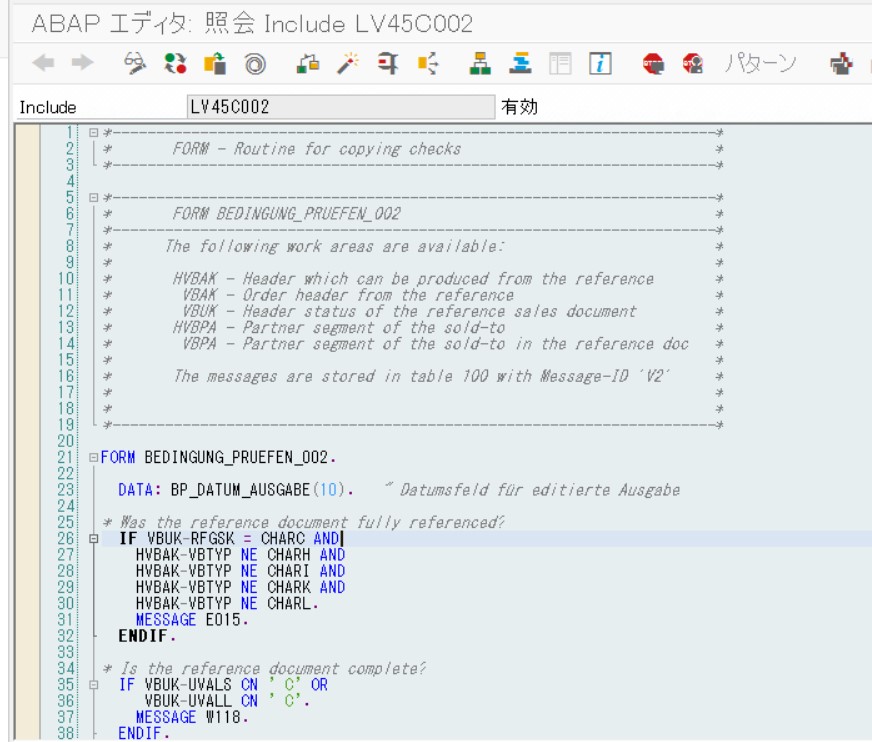Screen dimensions: 872x742
Task: Click the Enhance spiral icon
Action: coord(255,65)
